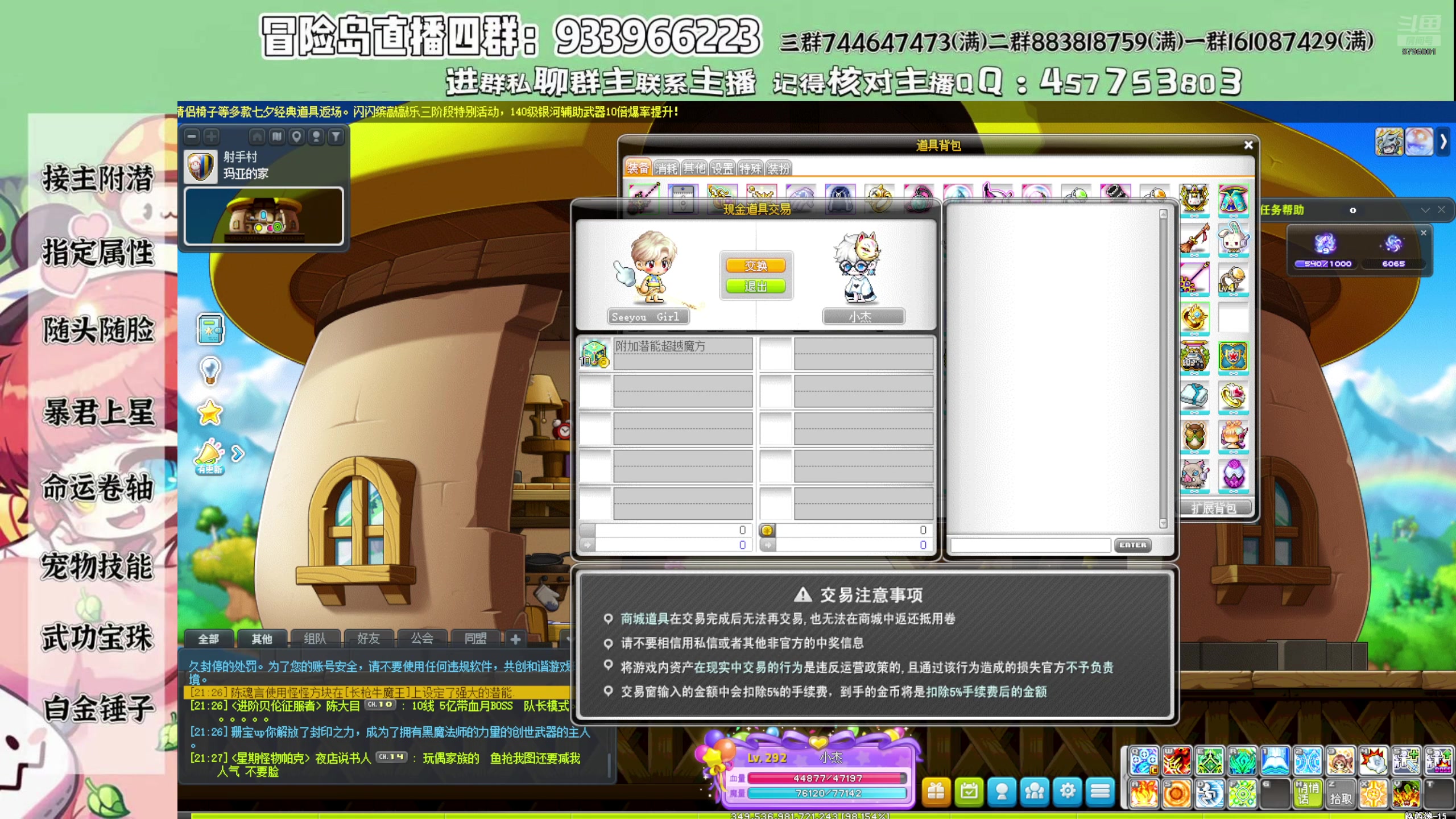
Task: Click the minimap NPC person icon
Action: pyautogui.click(x=316, y=136)
